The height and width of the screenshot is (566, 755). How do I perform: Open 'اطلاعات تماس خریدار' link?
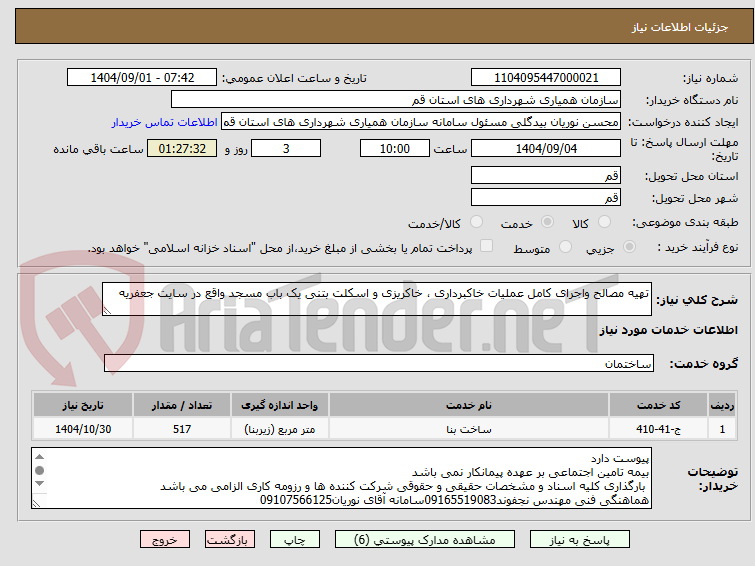(x=165, y=122)
